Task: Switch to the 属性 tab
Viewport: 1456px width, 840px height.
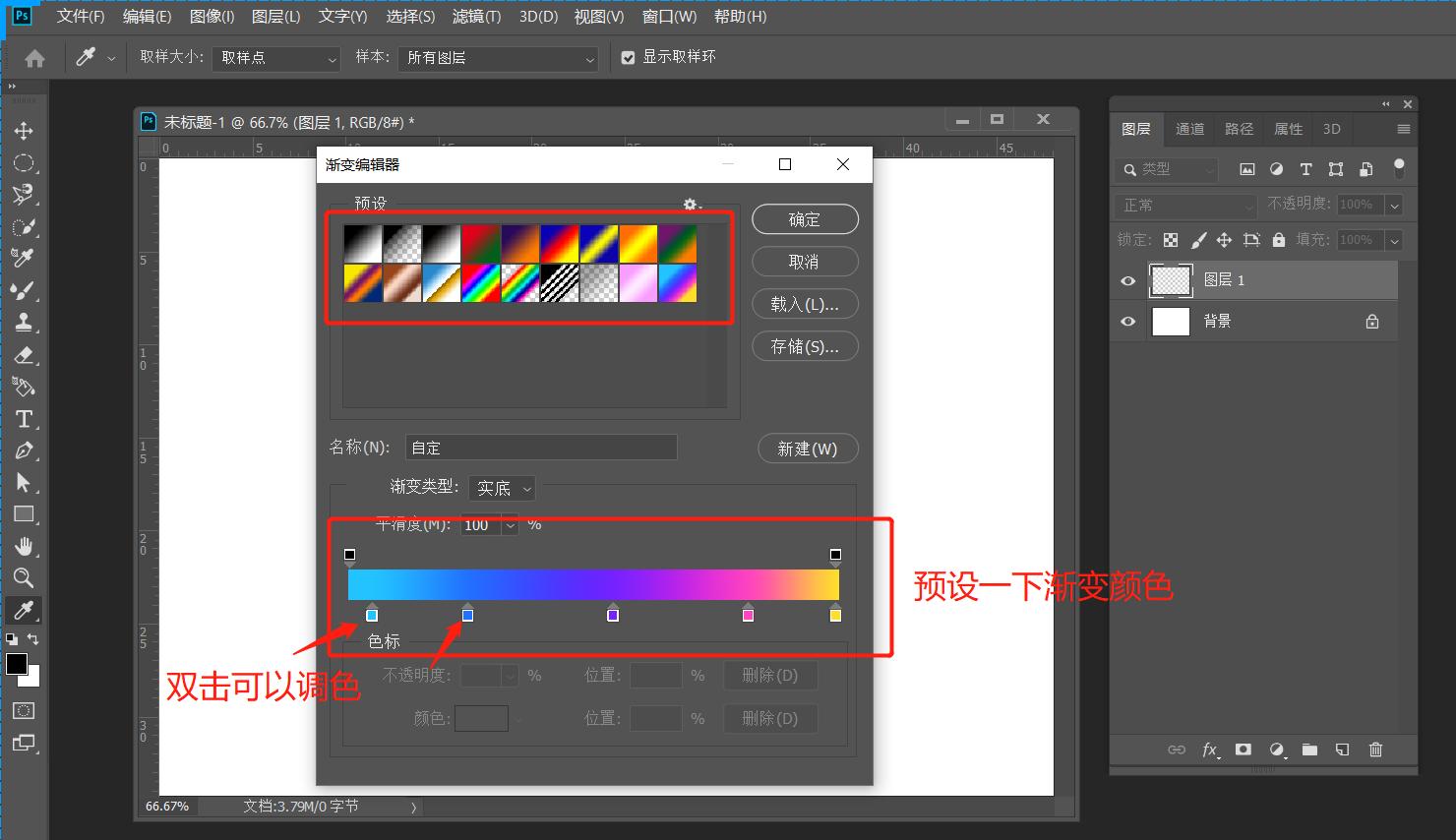Action: 1288,129
